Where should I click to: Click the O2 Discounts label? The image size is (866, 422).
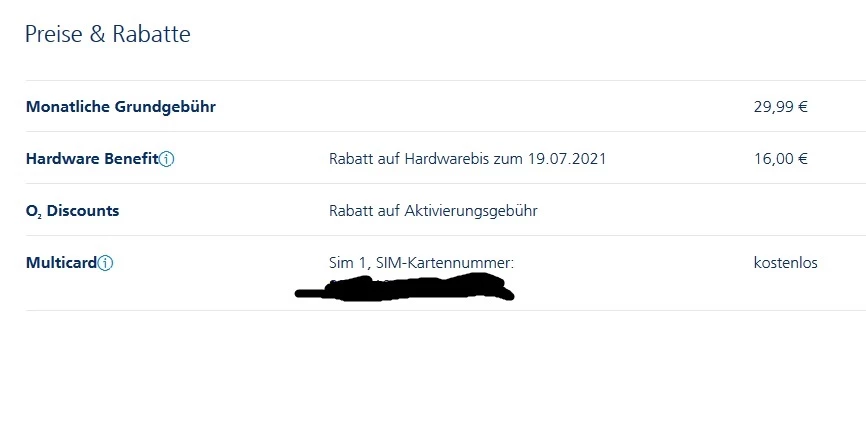72,211
